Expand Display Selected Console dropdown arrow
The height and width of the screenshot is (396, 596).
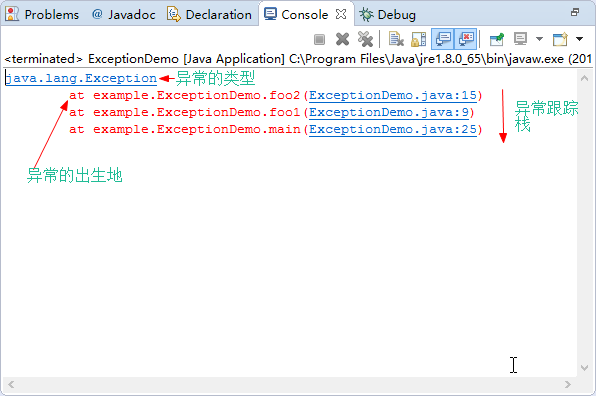coord(539,39)
